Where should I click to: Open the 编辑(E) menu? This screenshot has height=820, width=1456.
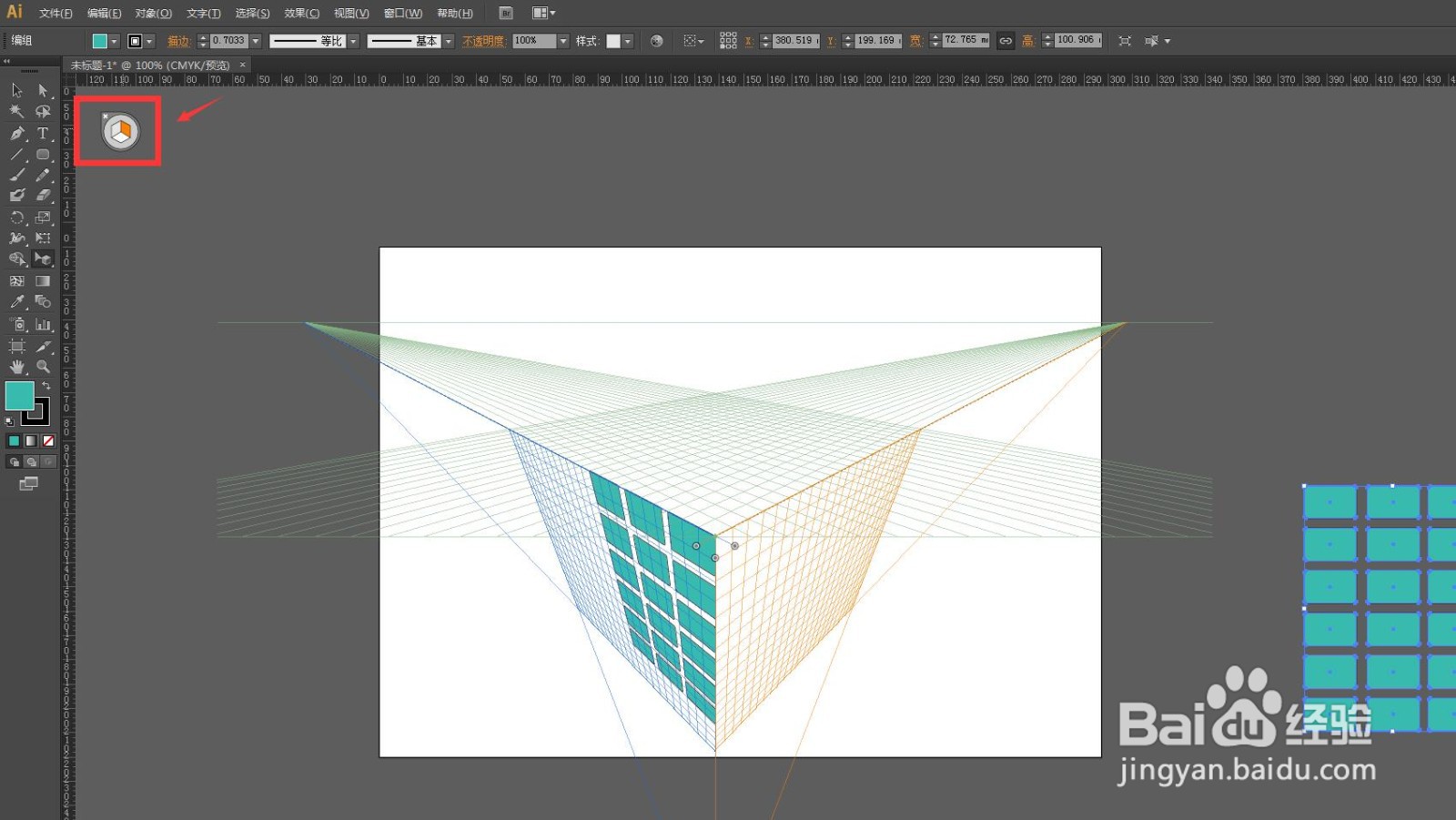coord(104,14)
